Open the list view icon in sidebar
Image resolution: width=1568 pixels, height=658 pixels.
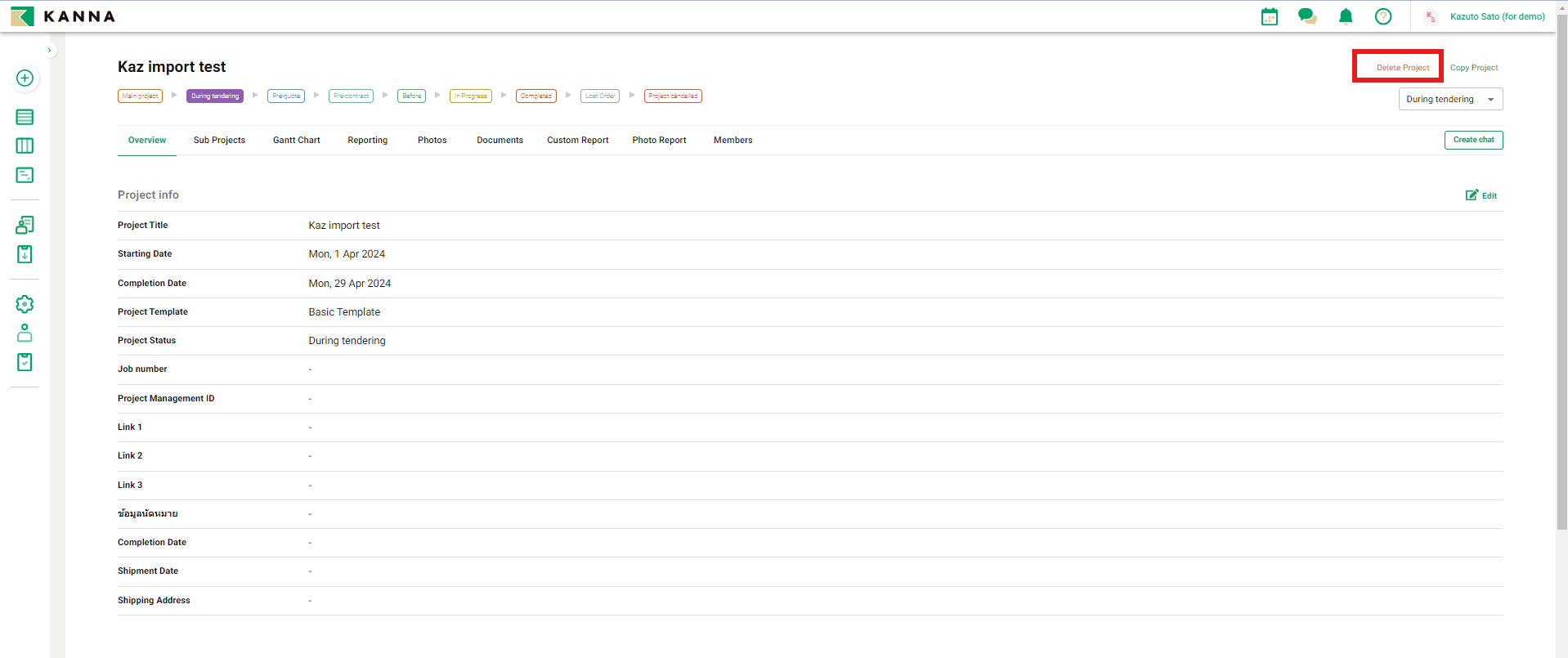(25, 117)
